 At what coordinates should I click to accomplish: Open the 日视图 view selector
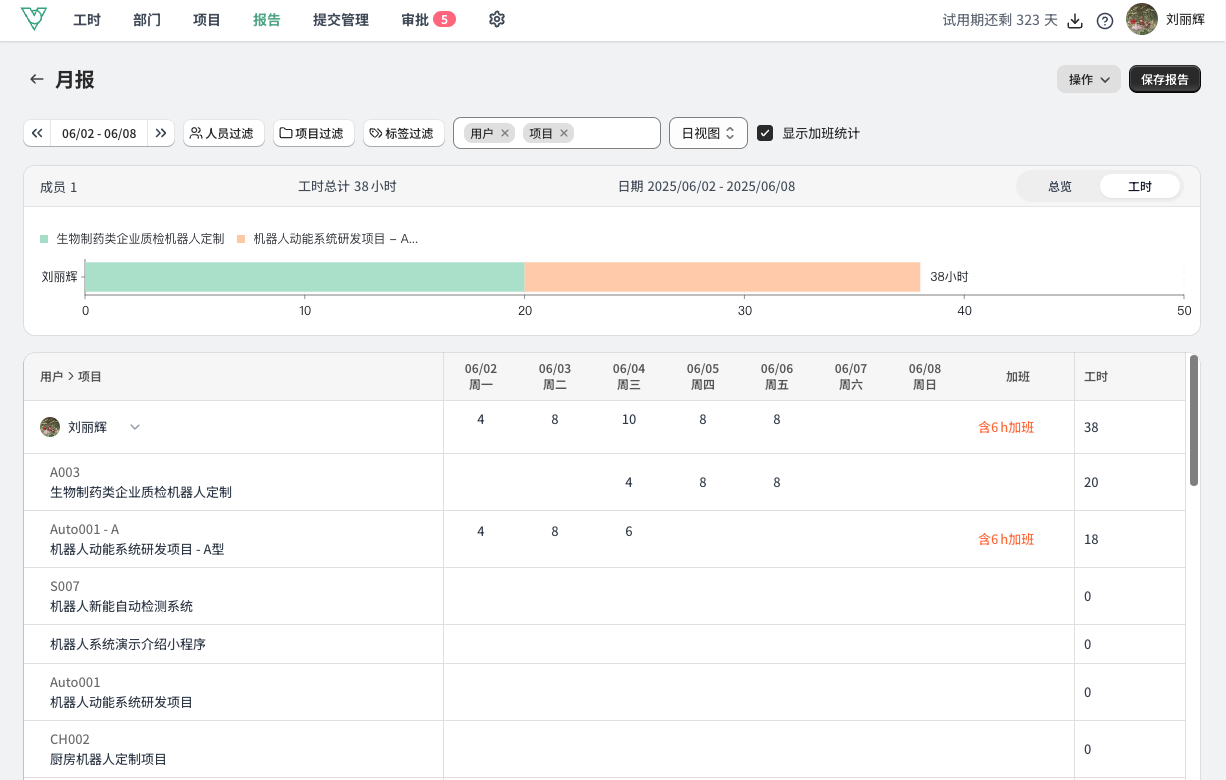708,133
